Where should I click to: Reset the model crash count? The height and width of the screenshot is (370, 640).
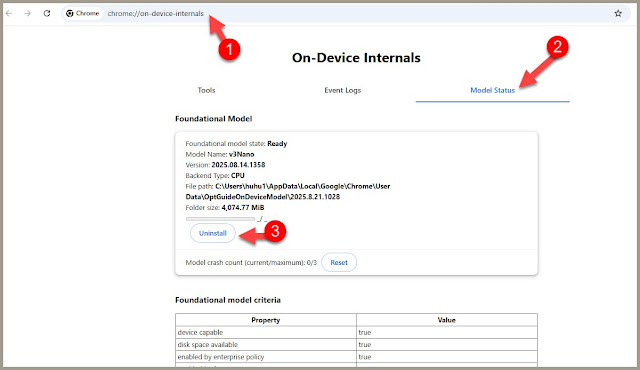339,263
